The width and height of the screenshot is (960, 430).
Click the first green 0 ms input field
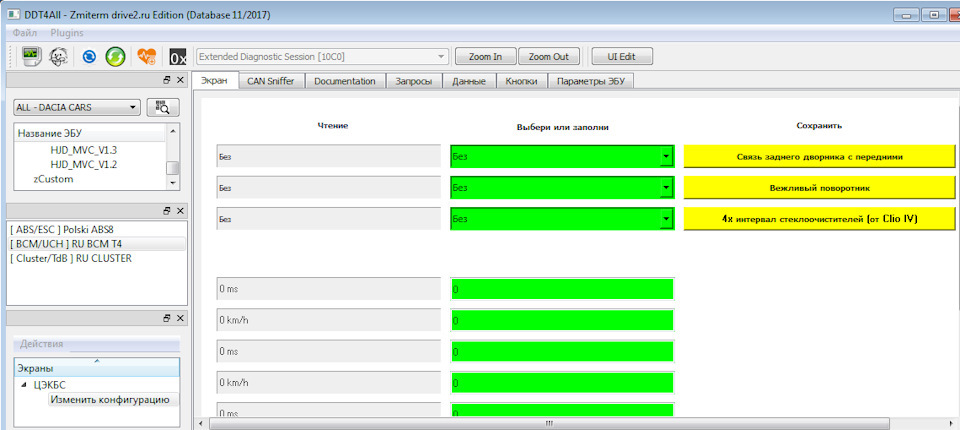click(562, 289)
